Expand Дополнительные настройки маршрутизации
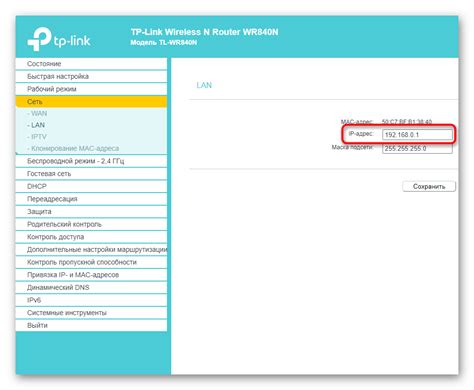The image size is (474, 390). (91, 250)
